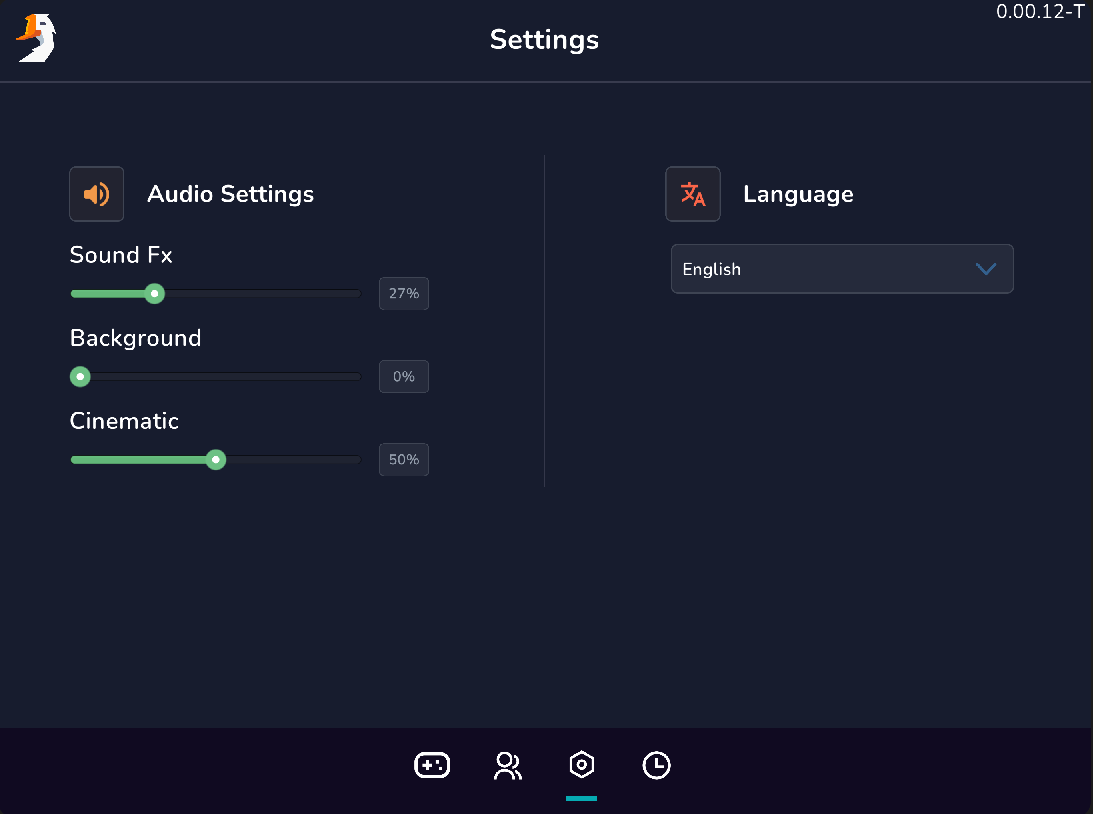Open the friends people tab
This screenshot has width=1093, height=814.
pos(507,765)
